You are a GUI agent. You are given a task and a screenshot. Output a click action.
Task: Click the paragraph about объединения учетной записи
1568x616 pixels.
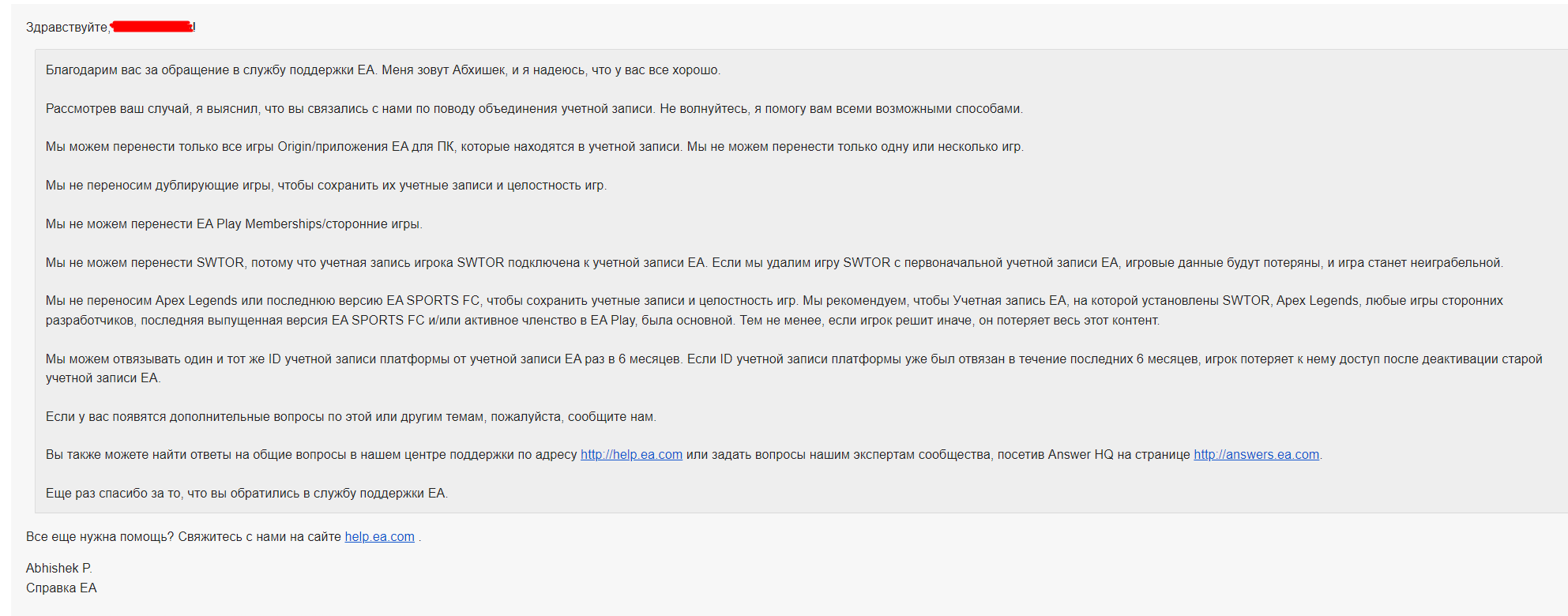pyautogui.click(x=534, y=109)
